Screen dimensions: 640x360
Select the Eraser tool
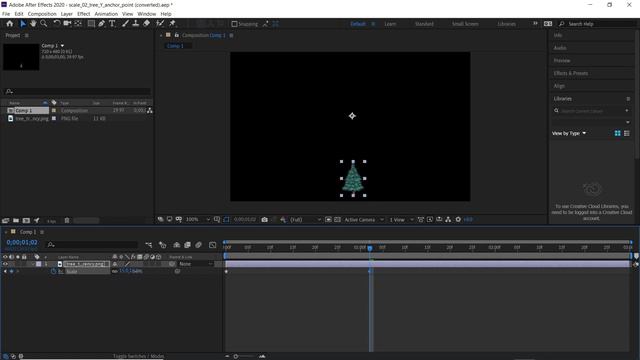coord(147,24)
